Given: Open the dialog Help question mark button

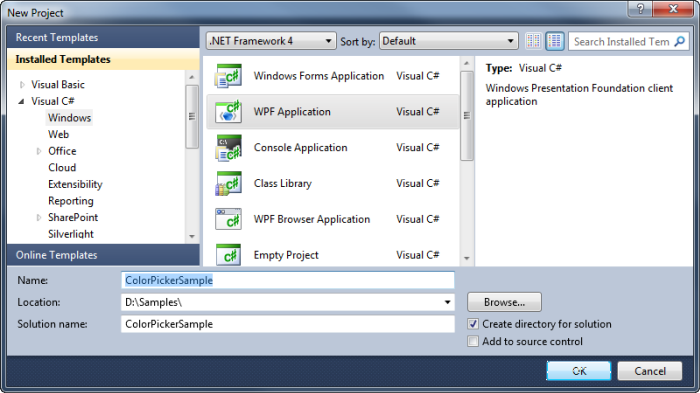Looking at the screenshot, I should (640, 9).
